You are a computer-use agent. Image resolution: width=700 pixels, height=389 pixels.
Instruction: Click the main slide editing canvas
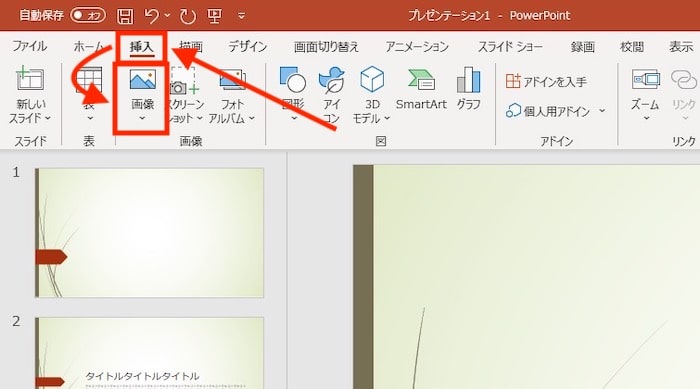pos(526,276)
